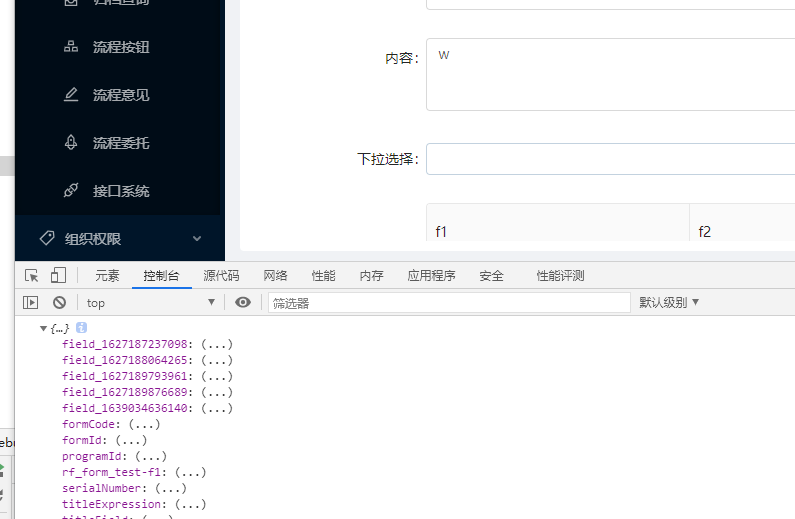
Task: Evaluate field_1627187237098 getter value
Action: tap(217, 344)
